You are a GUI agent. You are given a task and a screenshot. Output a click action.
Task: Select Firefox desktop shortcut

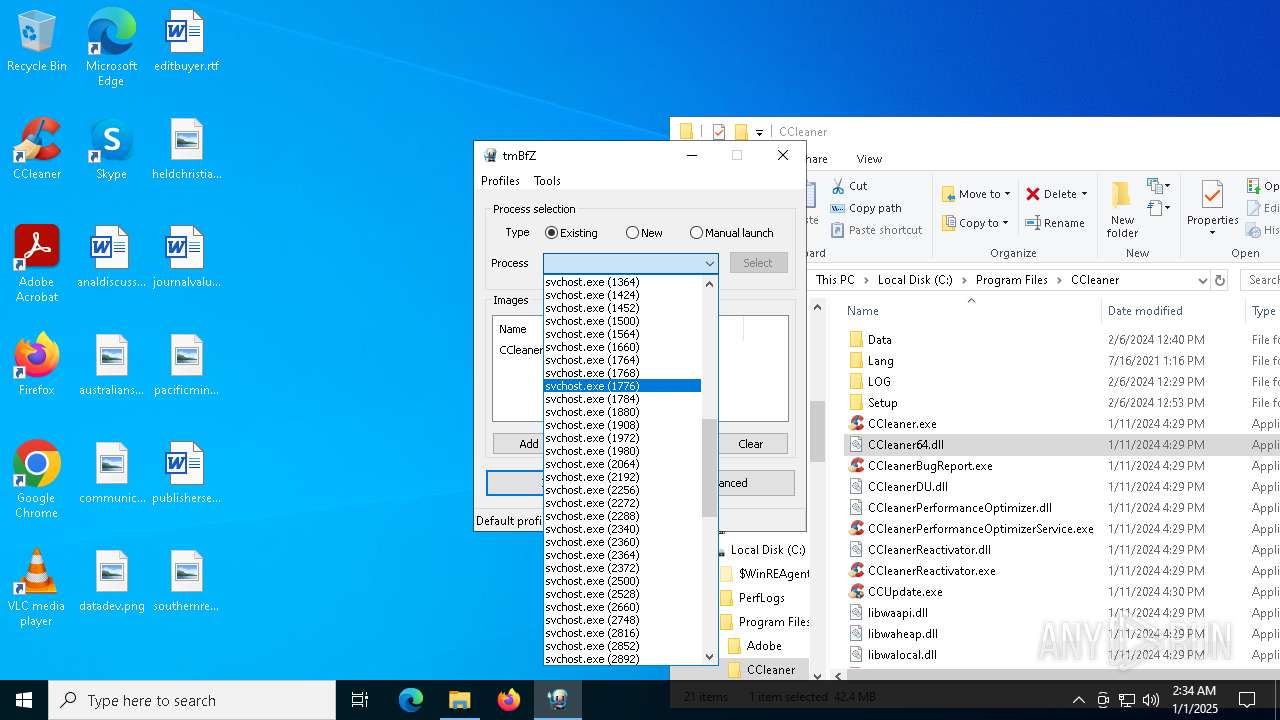tap(37, 365)
